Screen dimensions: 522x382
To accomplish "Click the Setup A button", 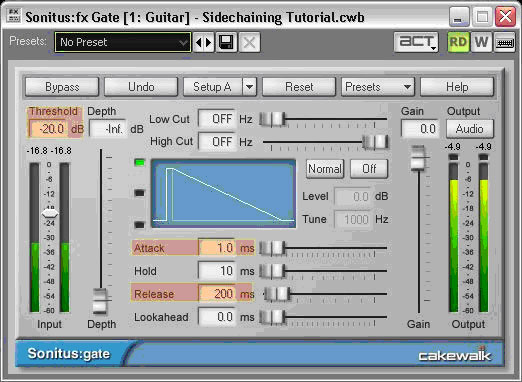I will click(212, 87).
